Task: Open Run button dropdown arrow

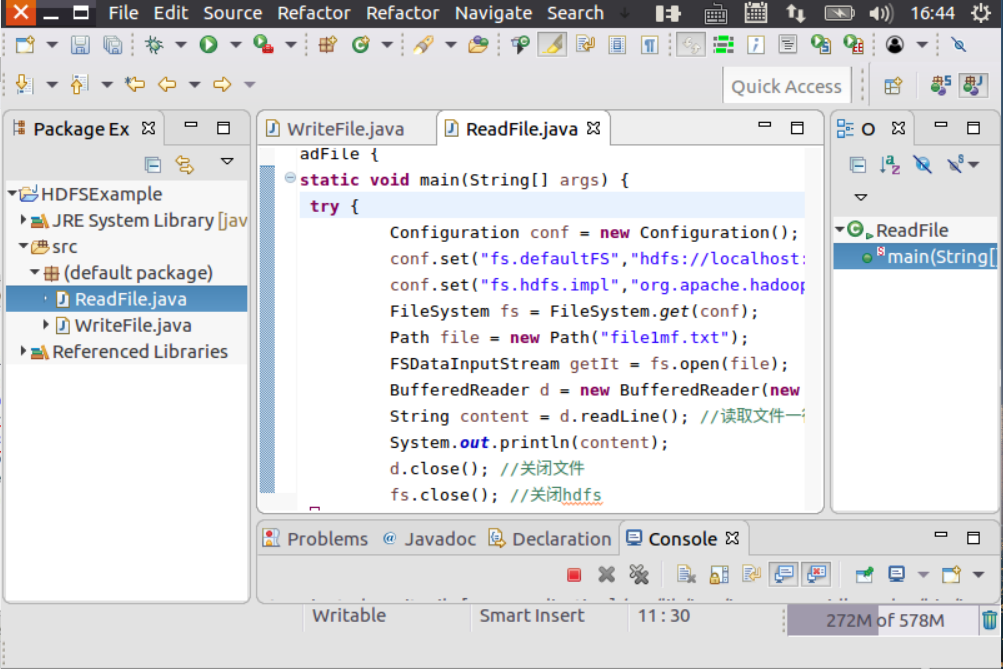Action: pyautogui.click(x=235, y=45)
